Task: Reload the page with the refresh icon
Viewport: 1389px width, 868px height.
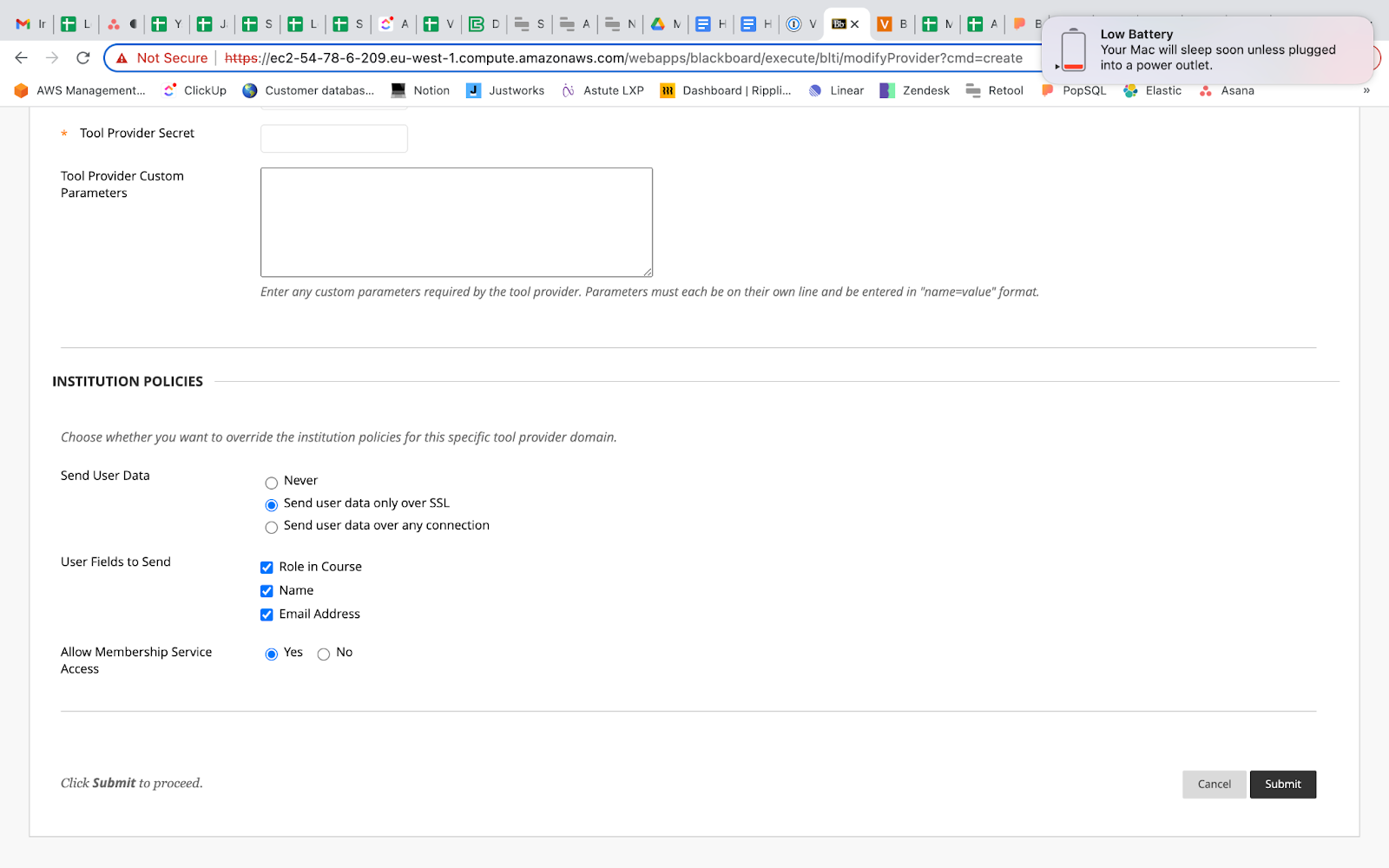Action: coord(83,58)
